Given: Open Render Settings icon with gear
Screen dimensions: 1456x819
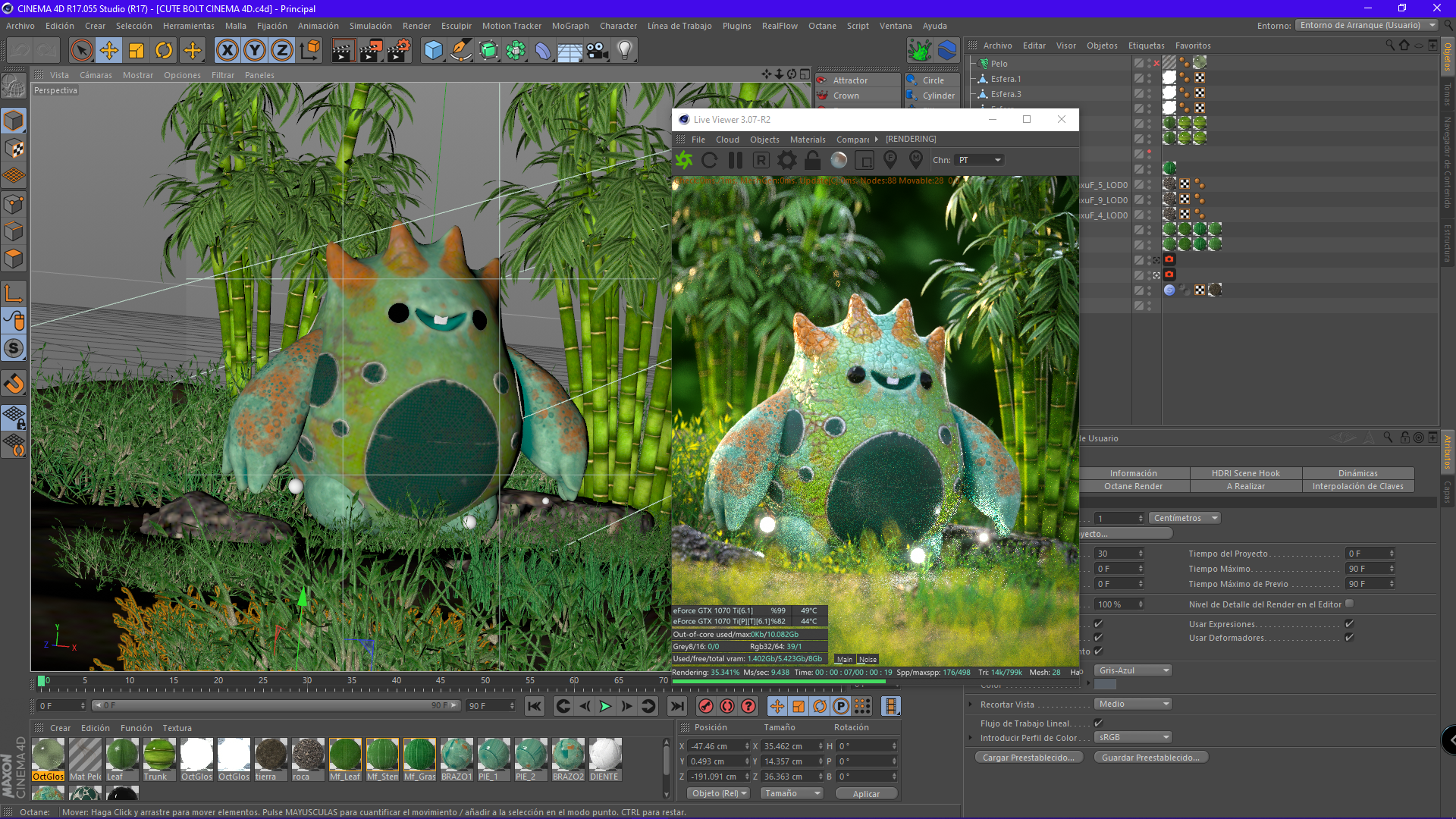Looking at the screenshot, I should click(399, 51).
